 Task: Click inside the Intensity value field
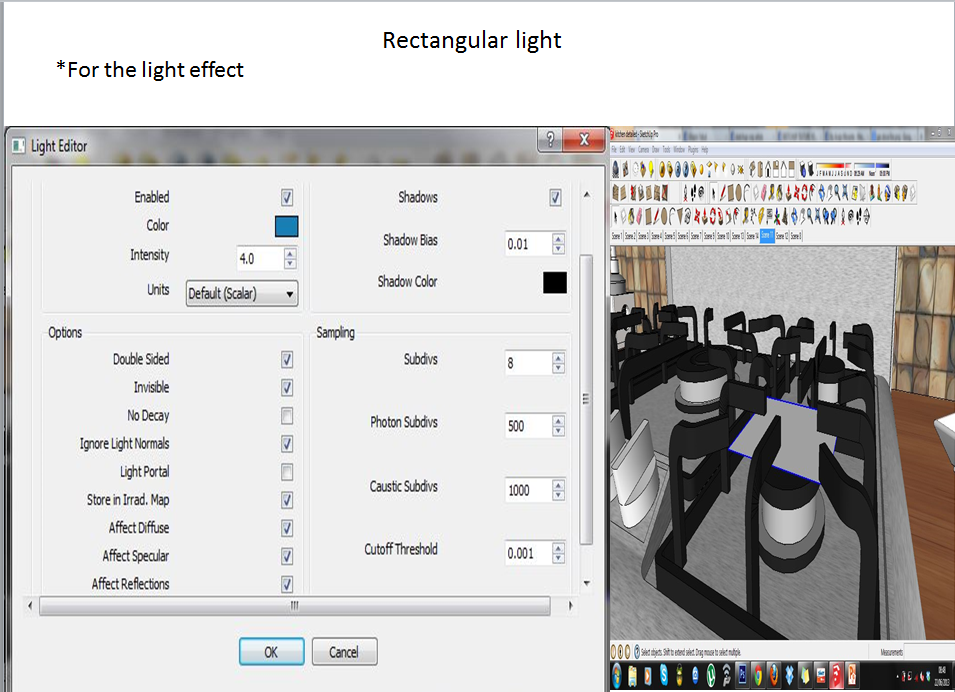tap(258, 258)
